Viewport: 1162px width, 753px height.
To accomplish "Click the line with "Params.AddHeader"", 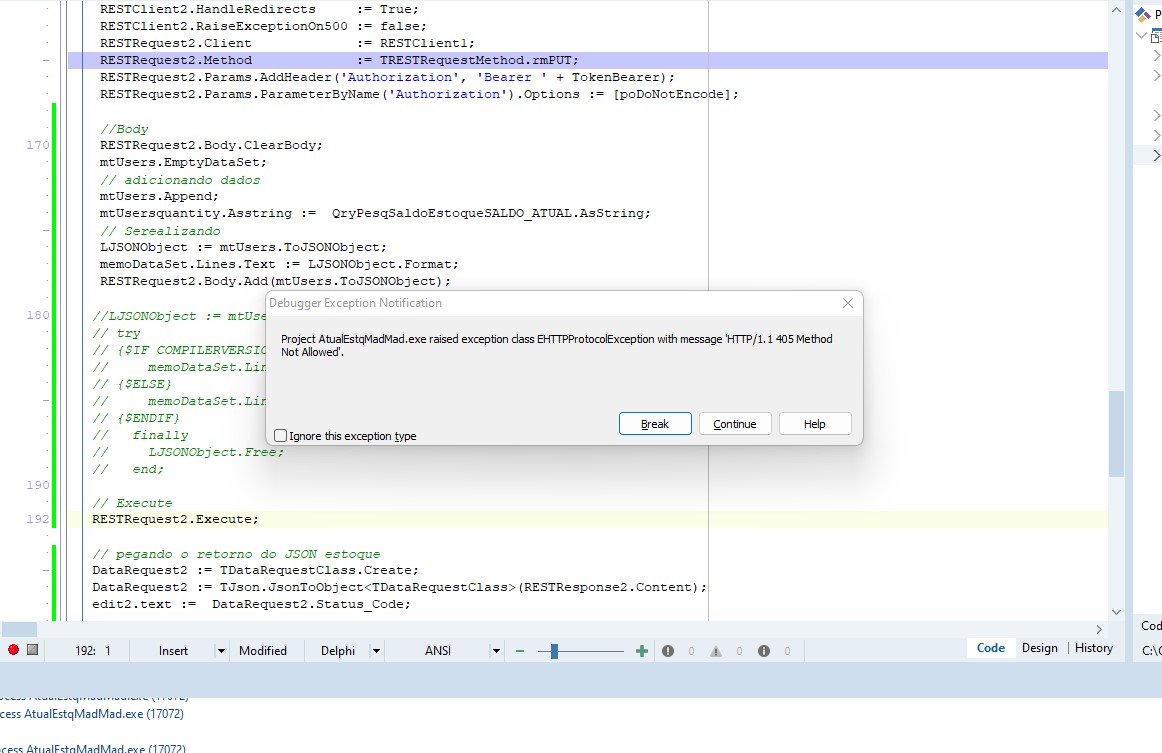I will [x=388, y=78].
